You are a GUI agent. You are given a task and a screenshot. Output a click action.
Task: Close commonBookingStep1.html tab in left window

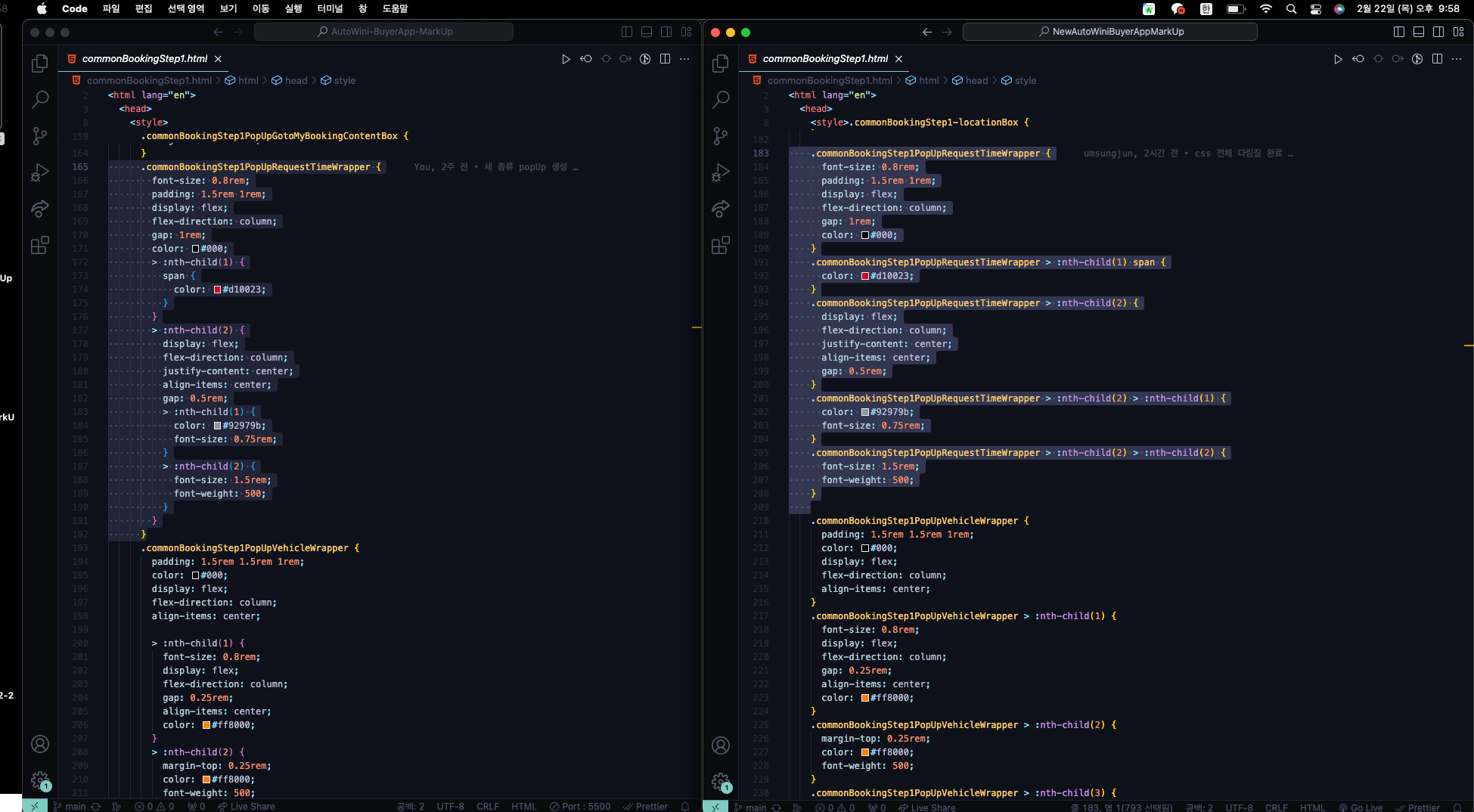tap(218, 59)
